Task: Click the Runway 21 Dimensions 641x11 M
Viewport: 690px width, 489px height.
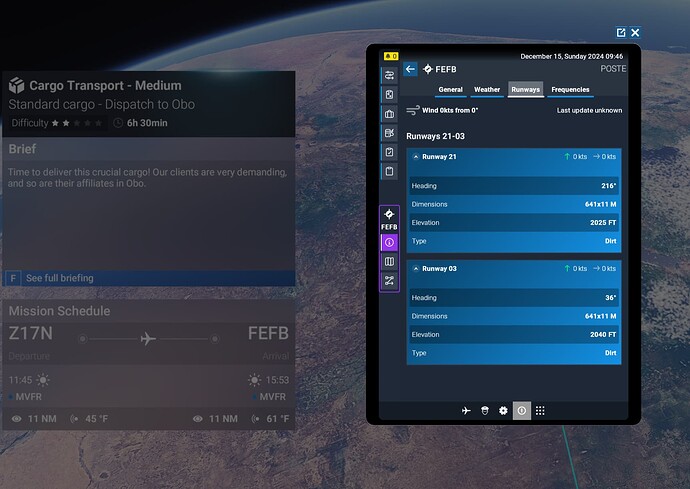Action: coord(514,204)
